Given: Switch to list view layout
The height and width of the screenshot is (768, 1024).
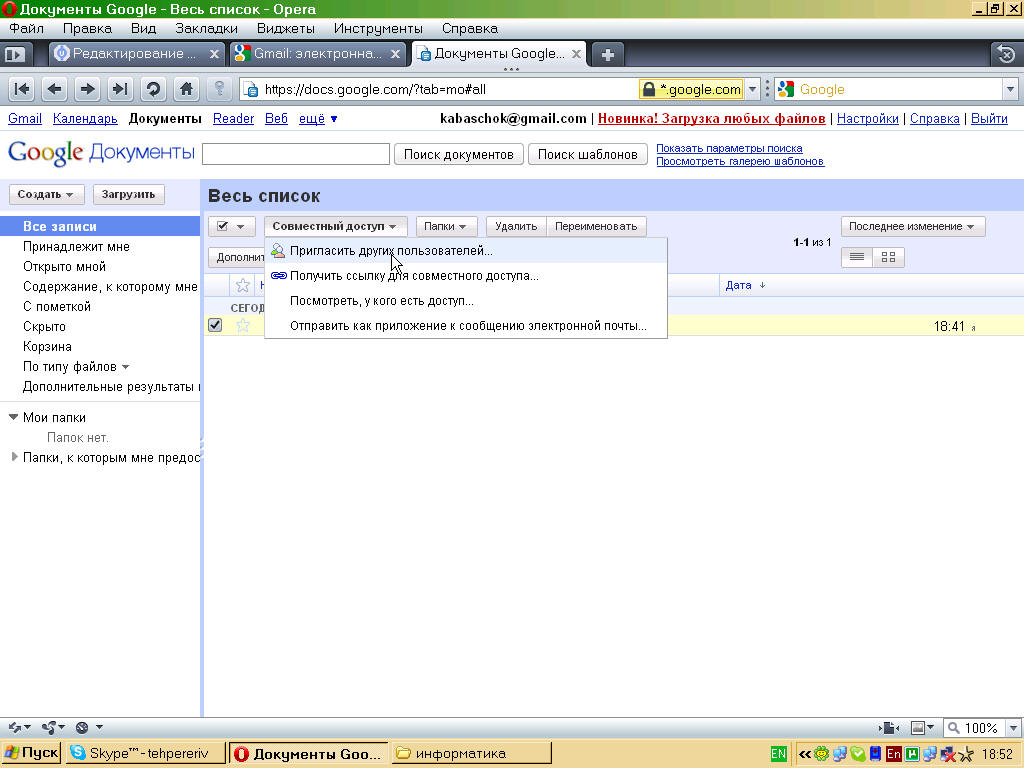Looking at the screenshot, I should [857, 257].
